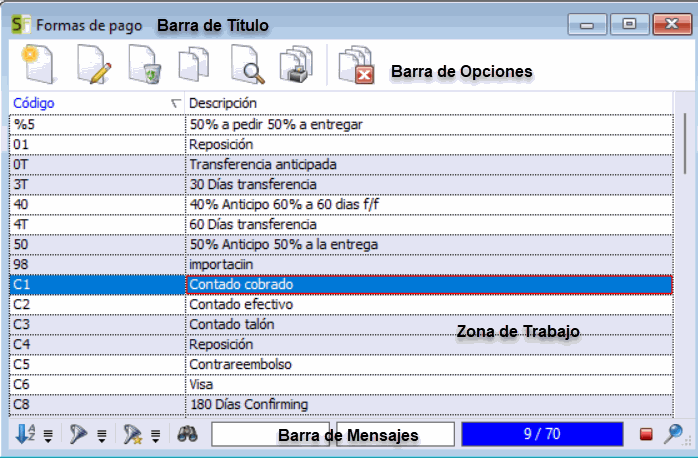Open dropdown next to A-Z sort icon
The width and height of the screenshot is (698, 458).
click(x=48, y=436)
